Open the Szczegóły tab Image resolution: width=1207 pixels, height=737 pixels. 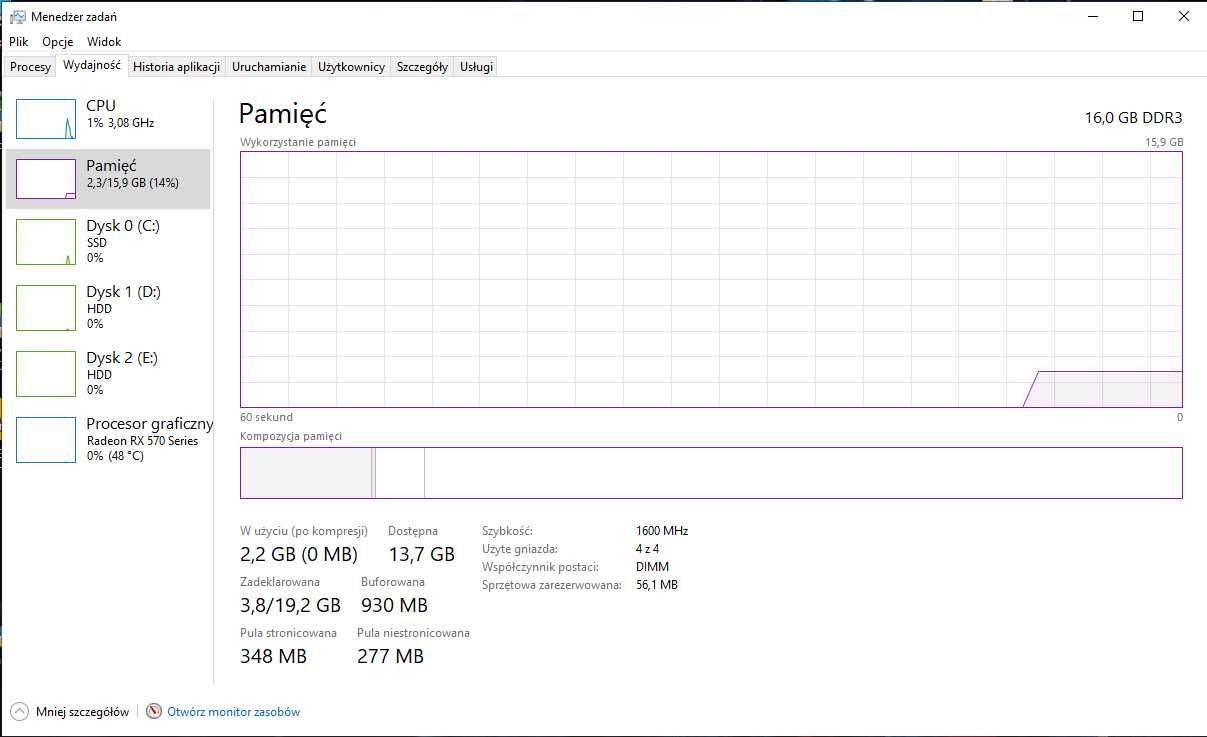click(x=422, y=67)
